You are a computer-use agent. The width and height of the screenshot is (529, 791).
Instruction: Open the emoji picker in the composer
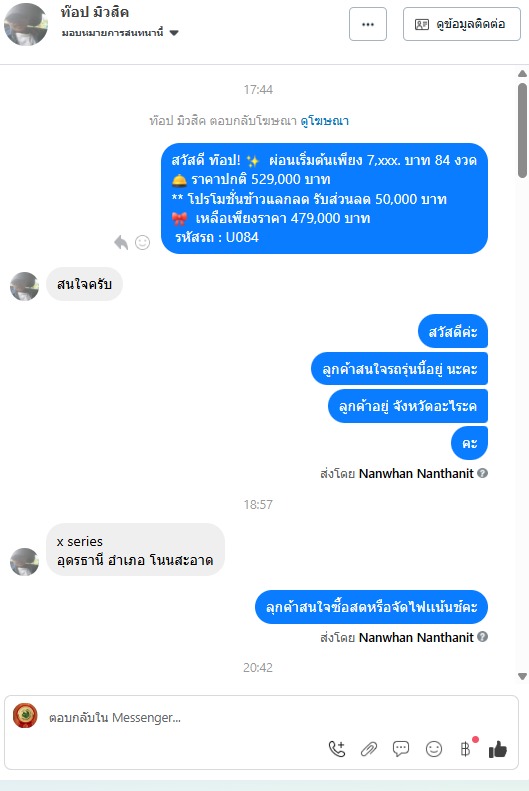coord(434,749)
